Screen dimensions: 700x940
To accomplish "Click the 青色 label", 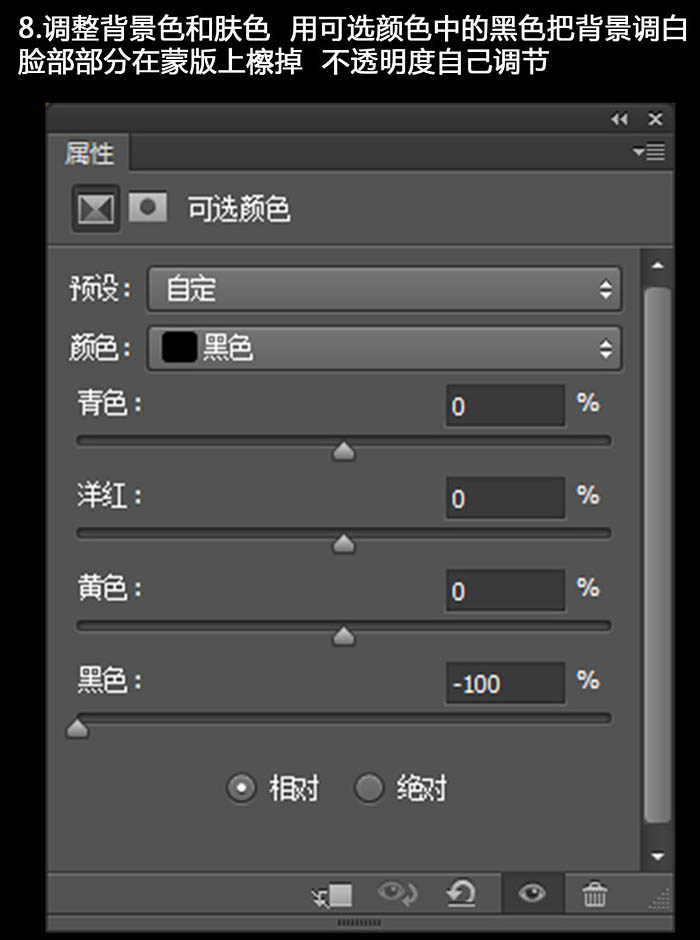I will [110, 403].
